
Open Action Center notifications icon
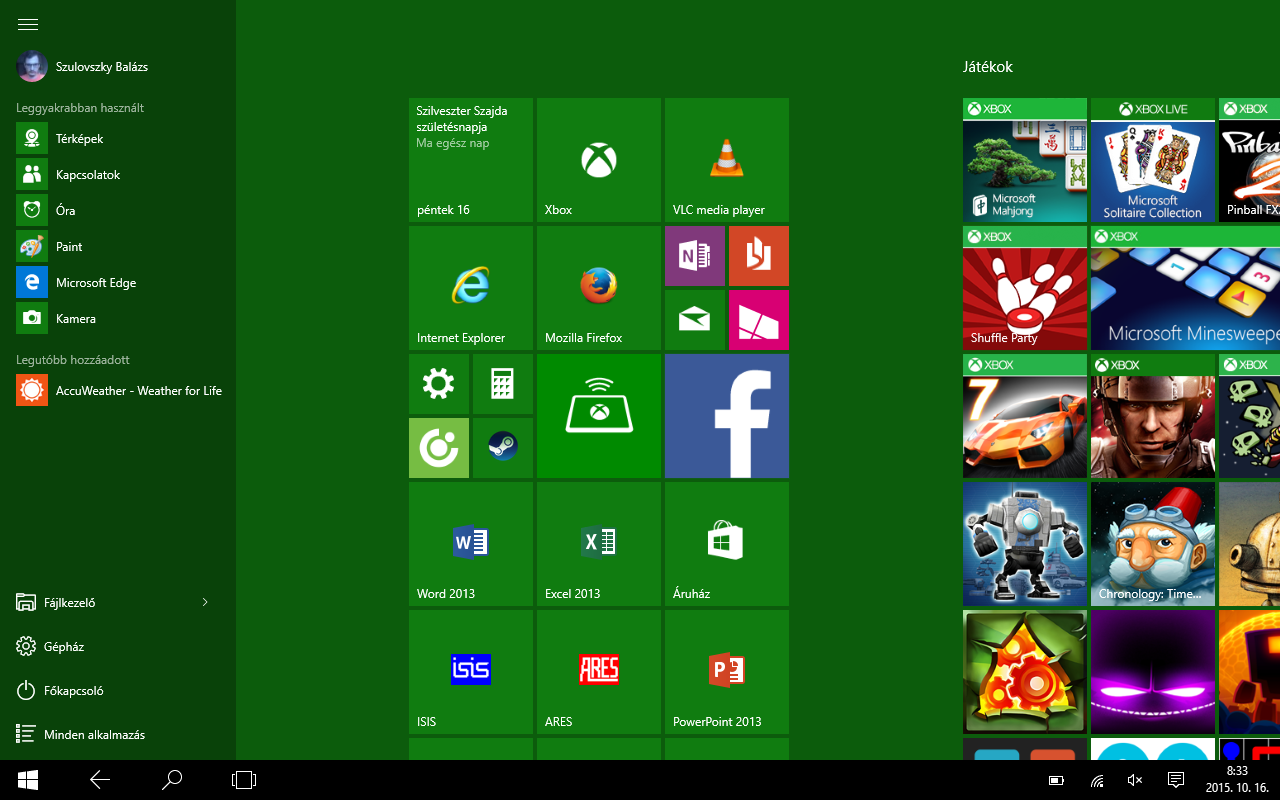tap(1176, 780)
